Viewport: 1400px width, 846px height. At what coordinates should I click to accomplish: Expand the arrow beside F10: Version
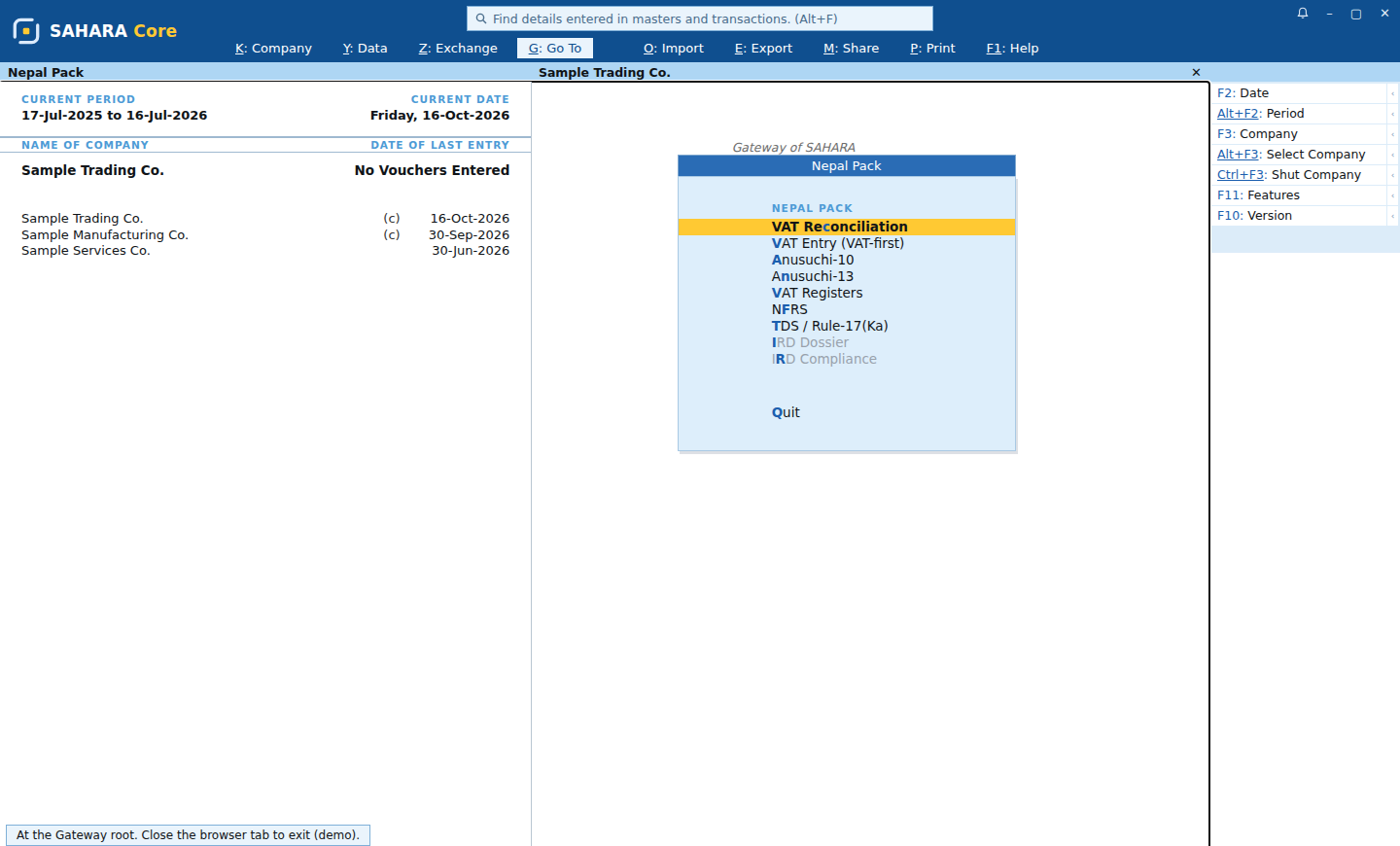coord(1393,216)
